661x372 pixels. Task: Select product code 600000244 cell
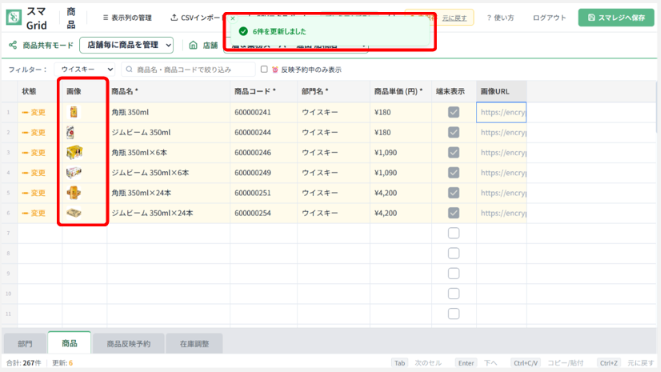[x=264, y=132]
